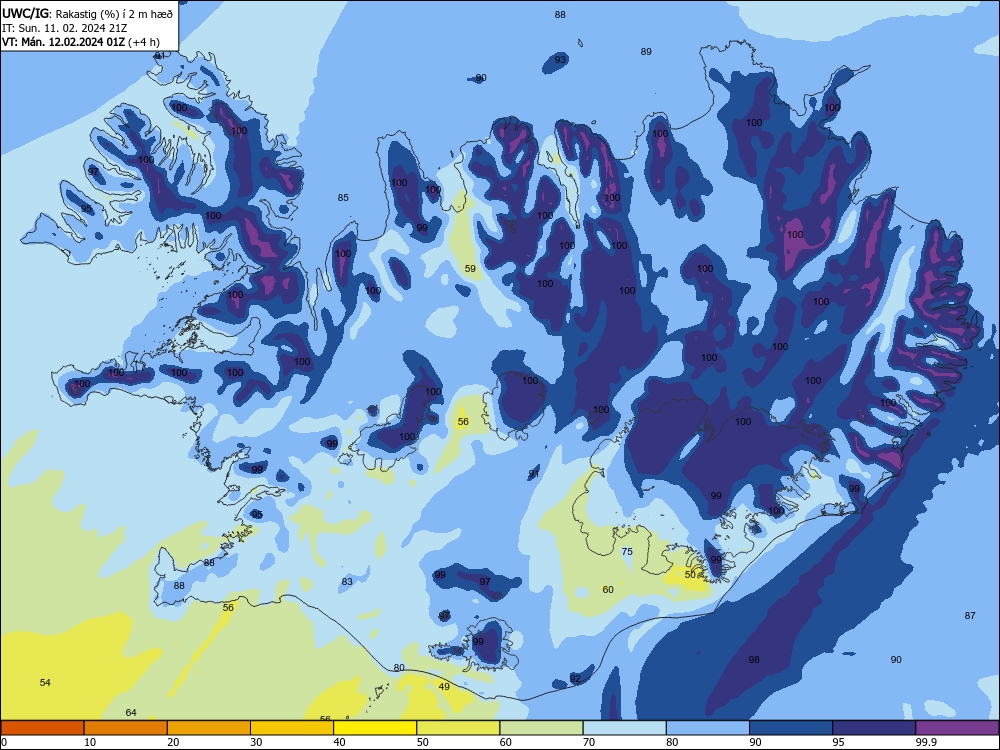Click the map value '85' over the bay
Viewport: 1000px width, 750px height.
click(343, 198)
